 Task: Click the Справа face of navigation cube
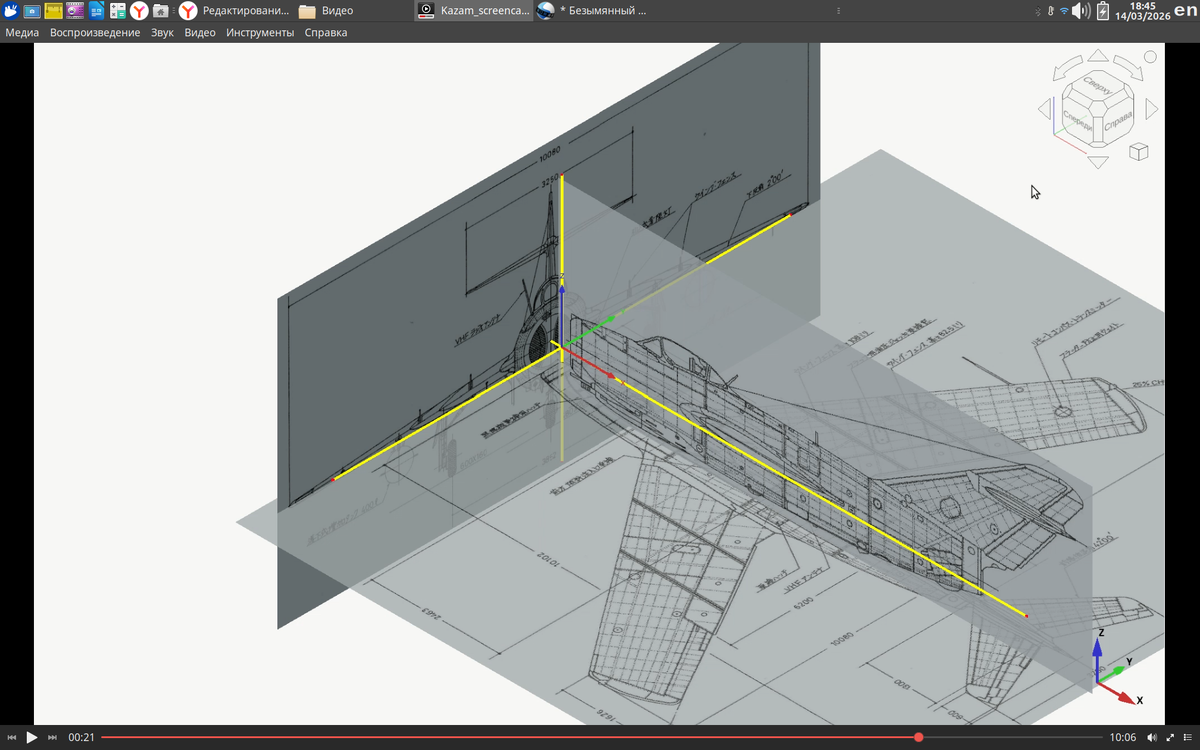click(x=1117, y=120)
